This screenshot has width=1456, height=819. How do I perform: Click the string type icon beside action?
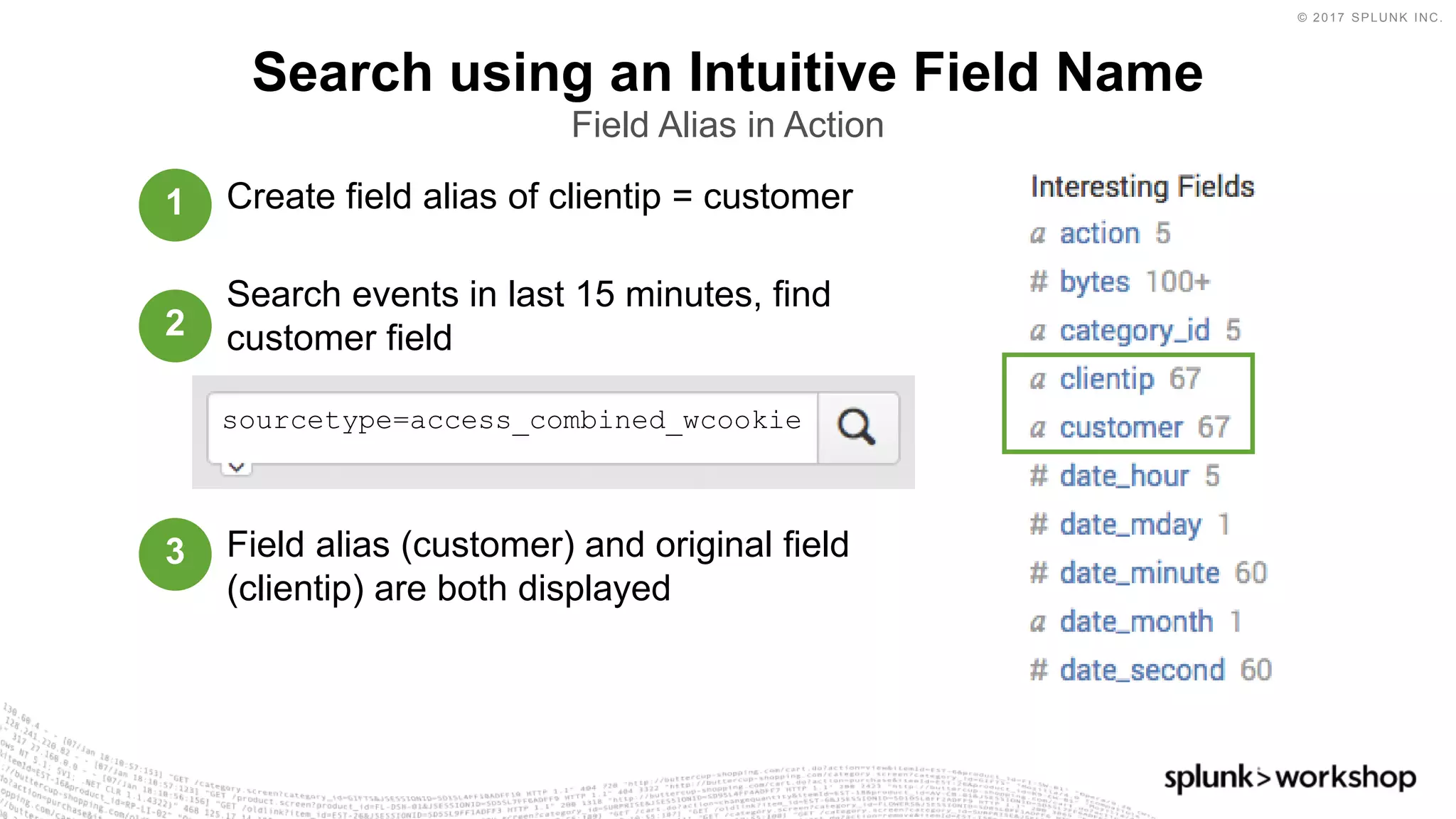point(1039,235)
